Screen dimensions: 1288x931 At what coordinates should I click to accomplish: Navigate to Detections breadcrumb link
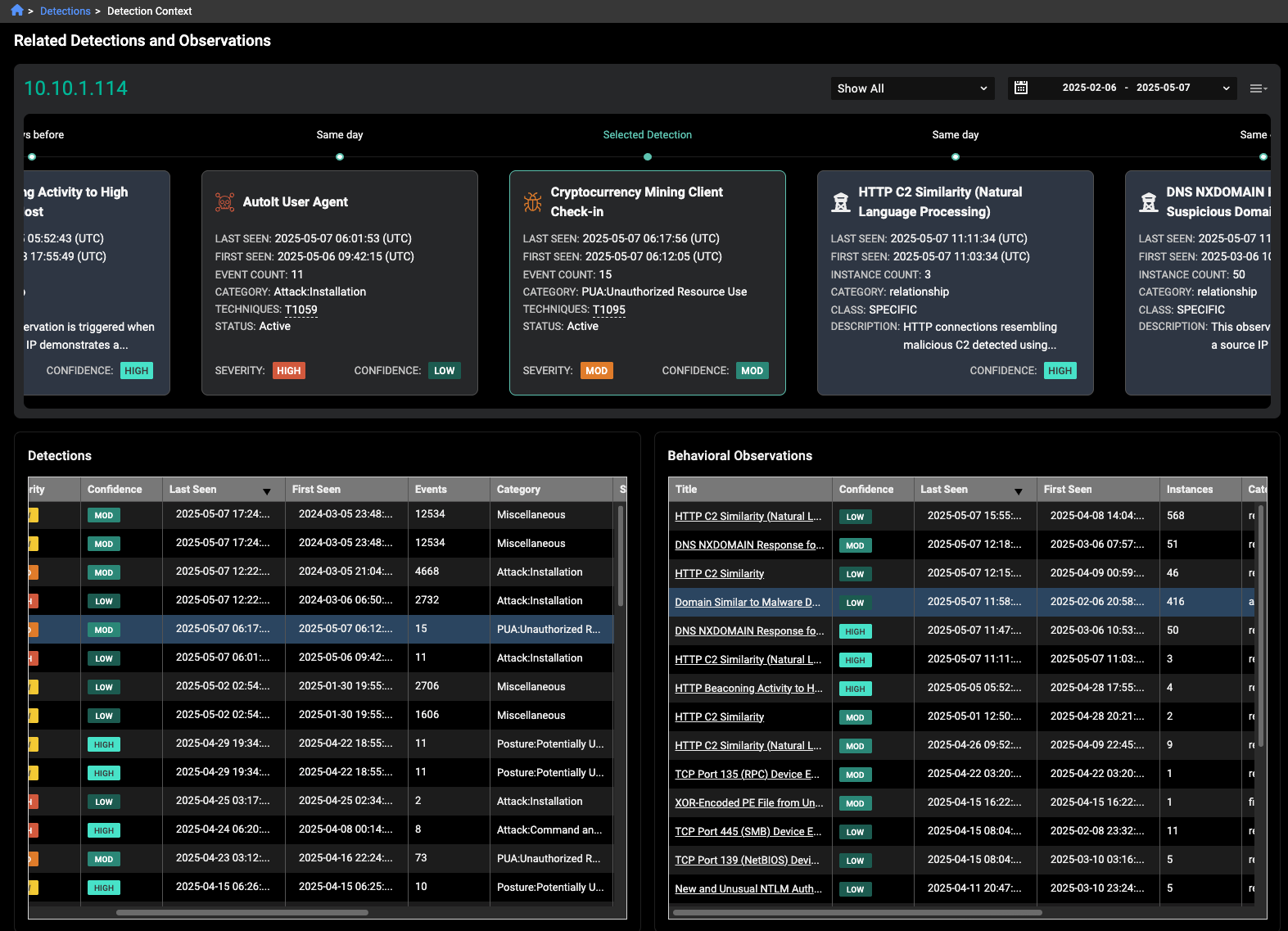point(66,11)
